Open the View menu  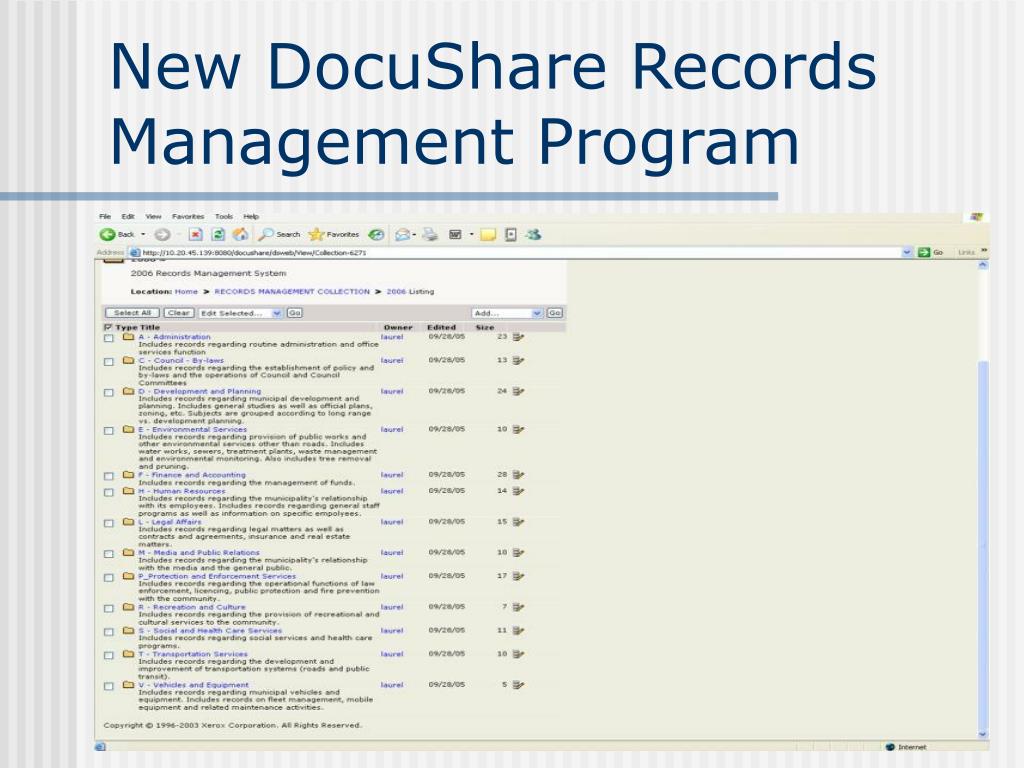(153, 216)
